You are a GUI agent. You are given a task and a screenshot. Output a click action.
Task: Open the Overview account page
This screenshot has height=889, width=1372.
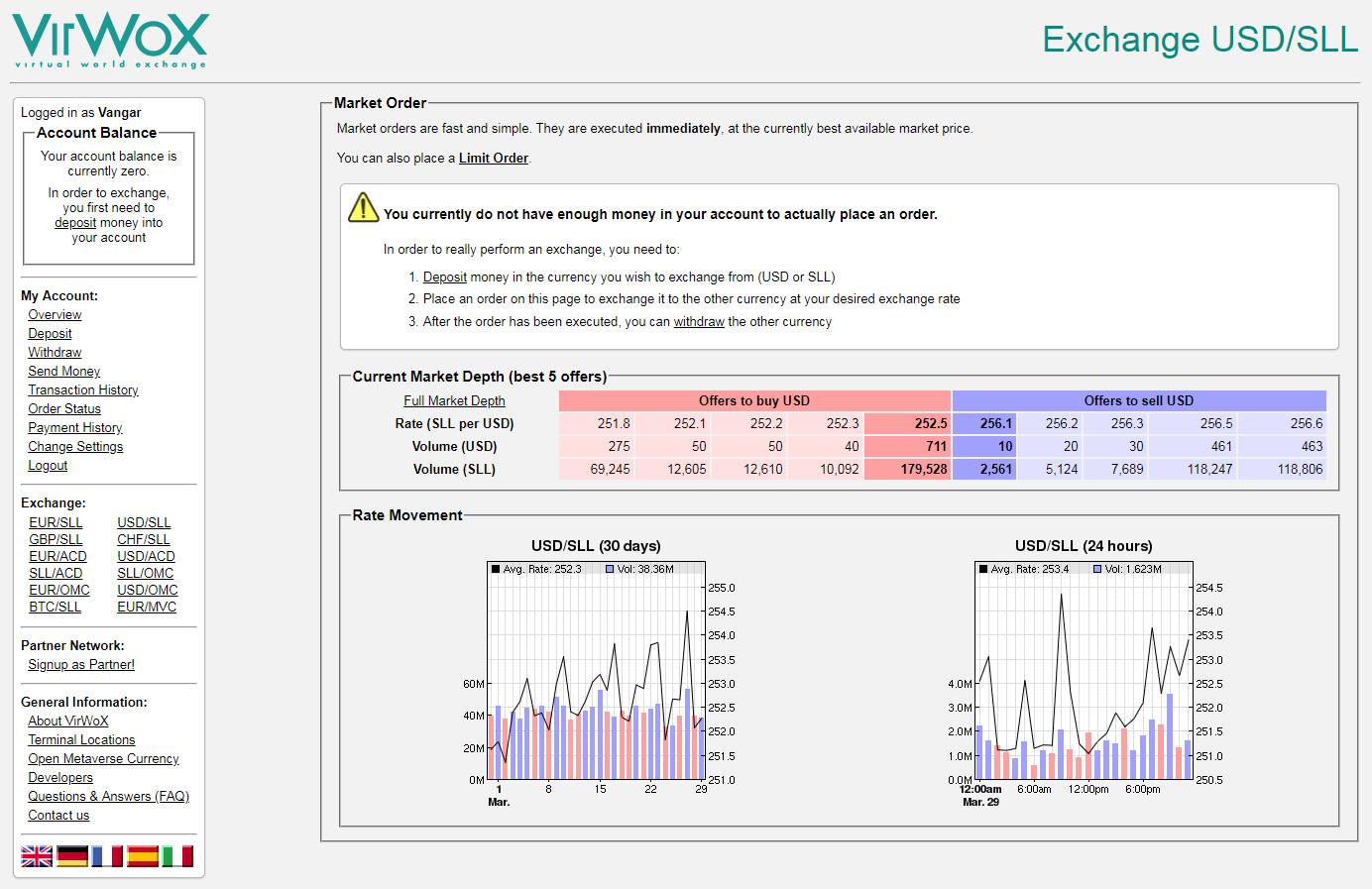[x=55, y=315]
